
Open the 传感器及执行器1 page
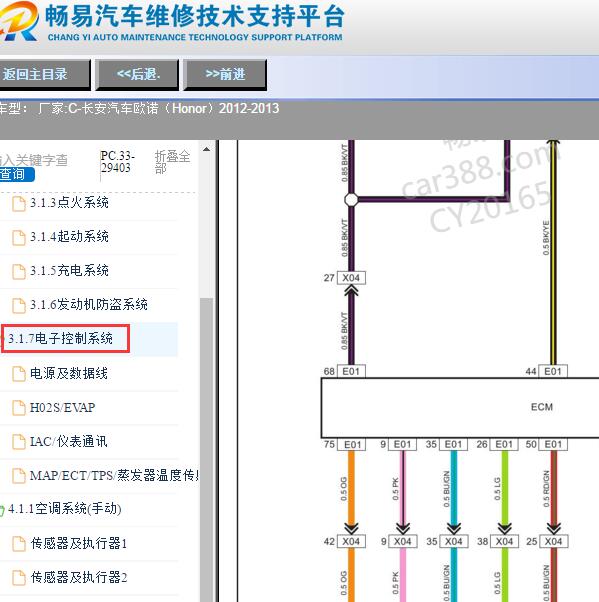(79, 544)
